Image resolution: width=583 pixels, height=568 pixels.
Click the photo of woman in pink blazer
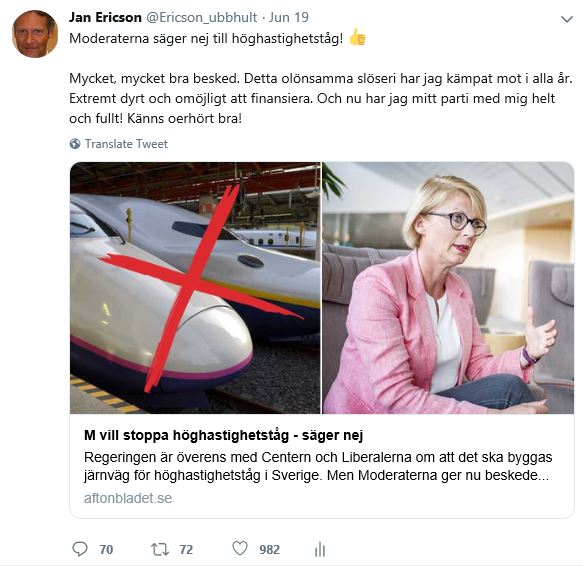(448, 288)
